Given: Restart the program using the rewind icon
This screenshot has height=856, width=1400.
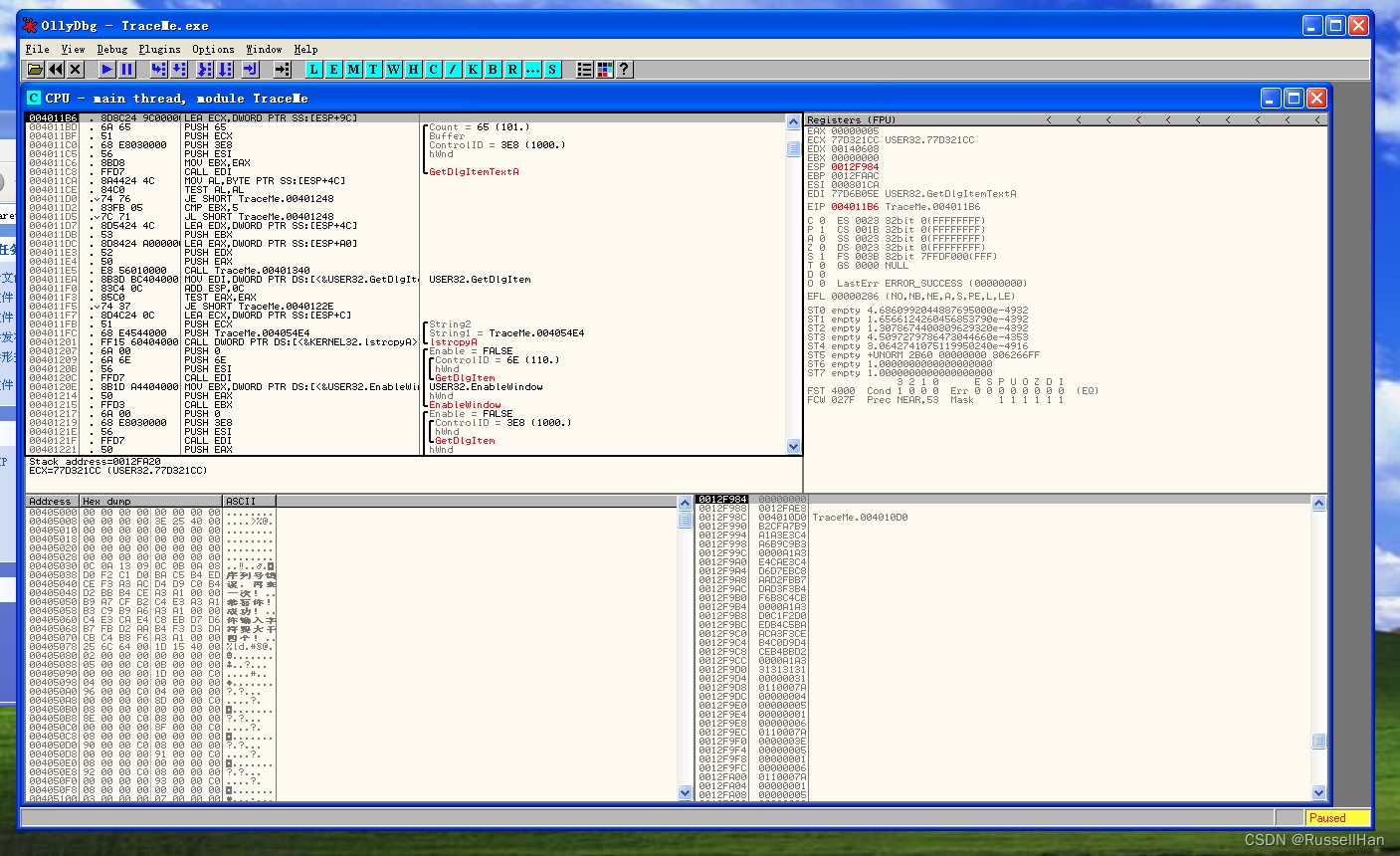Looking at the screenshot, I should tap(55, 69).
